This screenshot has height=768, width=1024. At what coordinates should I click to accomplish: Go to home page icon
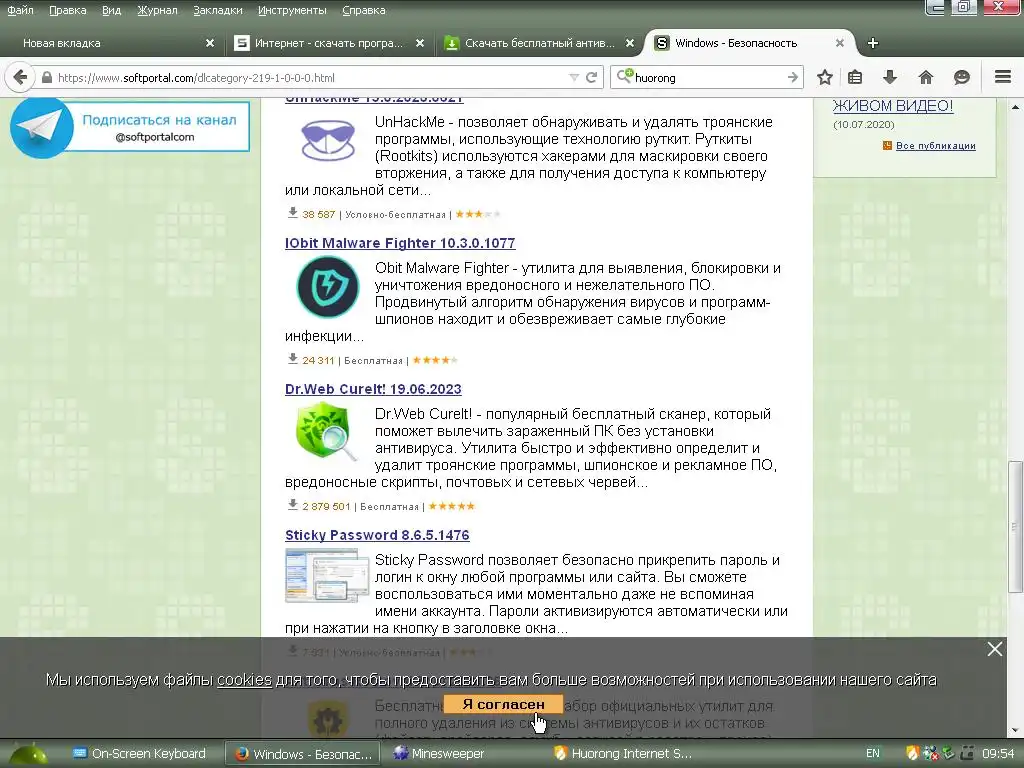pos(925,77)
